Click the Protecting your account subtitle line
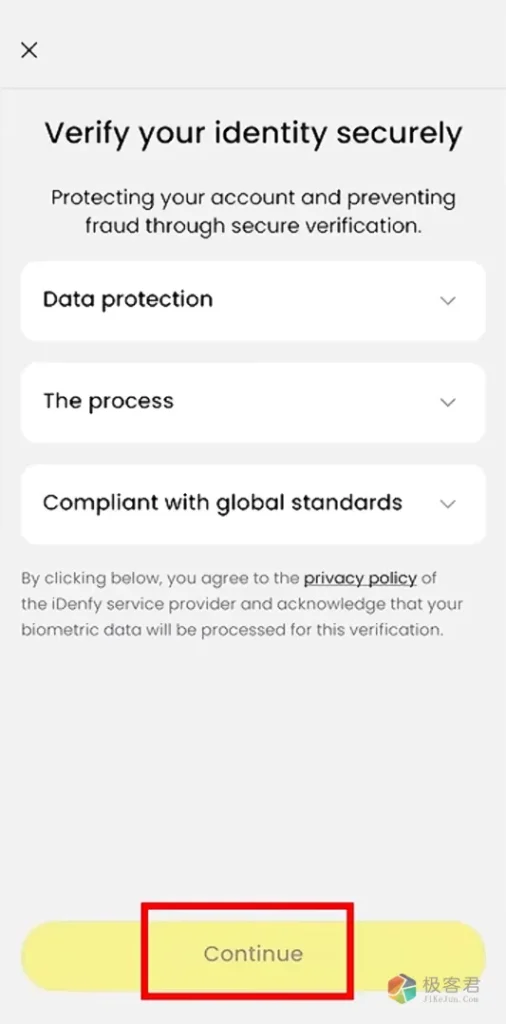Viewport: 506px width, 1024px height. point(253,197)
